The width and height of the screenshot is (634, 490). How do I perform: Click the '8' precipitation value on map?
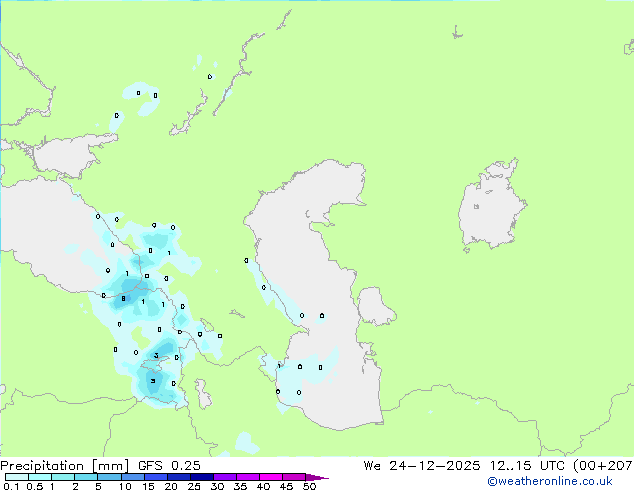coord(123,299)
